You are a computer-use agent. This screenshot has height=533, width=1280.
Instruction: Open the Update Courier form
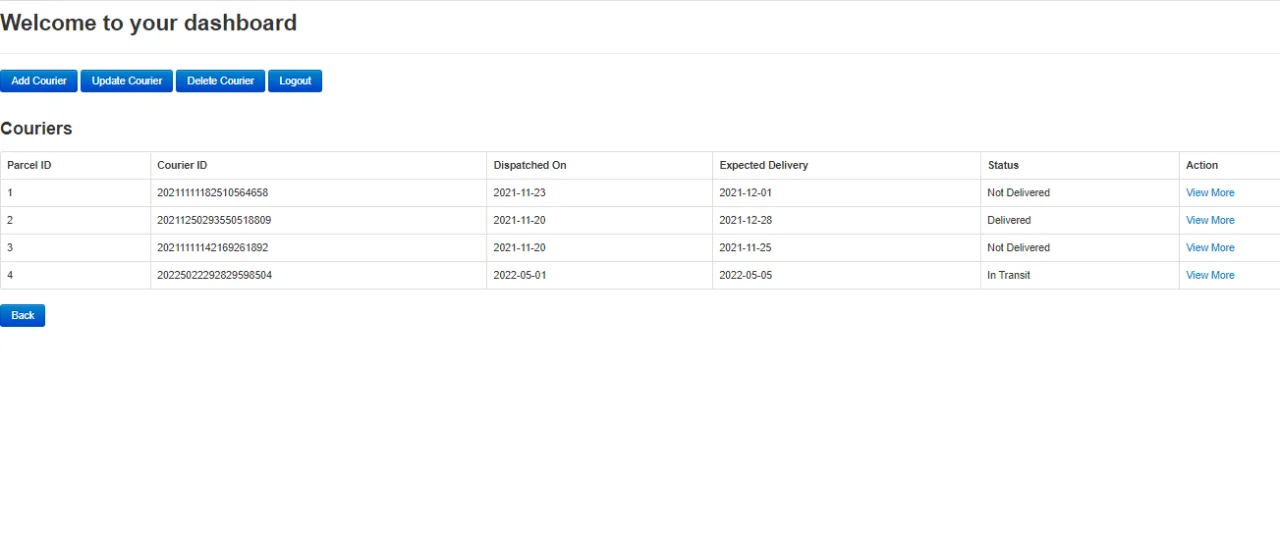pos(127,81)
